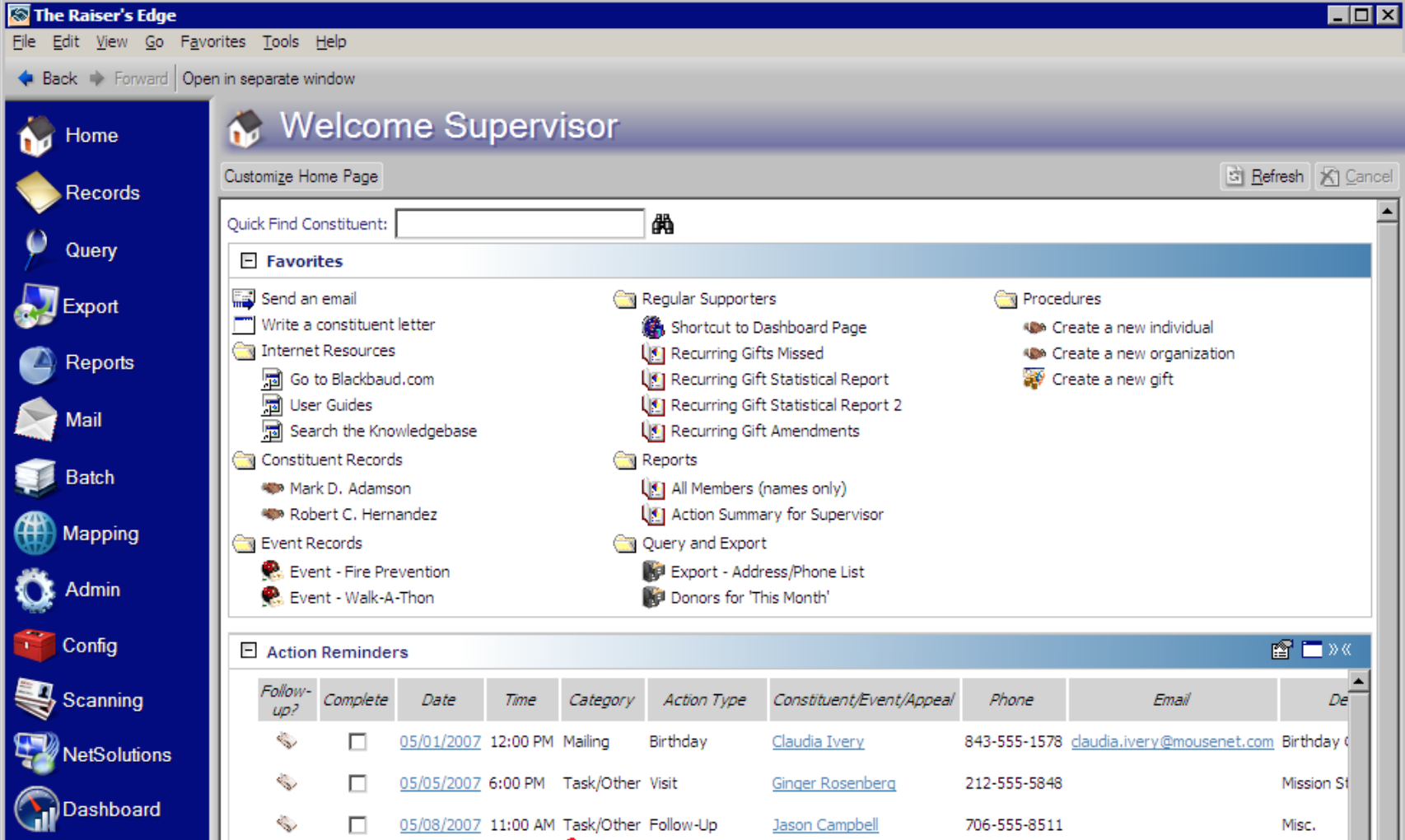This screenshot has width=1405, height=840.
Task: Open the Config toolbox icon
Action: pyautogui.click(x=35, y=646)
